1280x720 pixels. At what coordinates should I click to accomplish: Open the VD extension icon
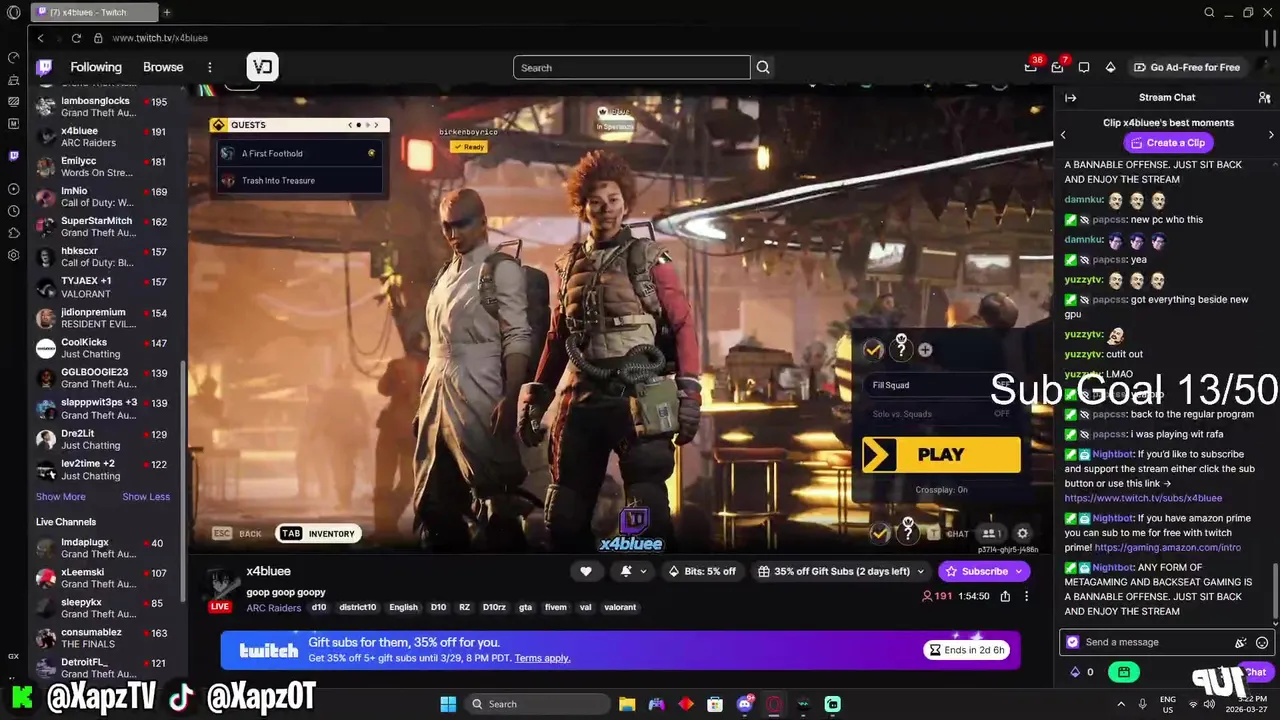click(x=262, y=67)
